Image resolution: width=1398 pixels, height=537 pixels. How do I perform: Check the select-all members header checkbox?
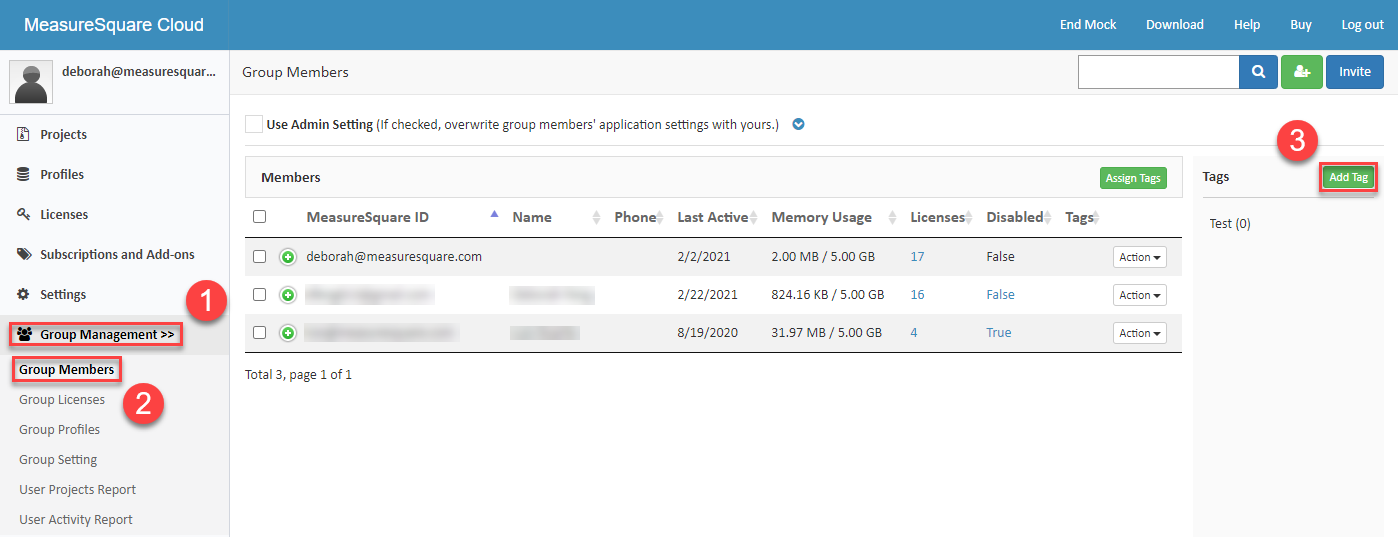click(x=260, y=217)
